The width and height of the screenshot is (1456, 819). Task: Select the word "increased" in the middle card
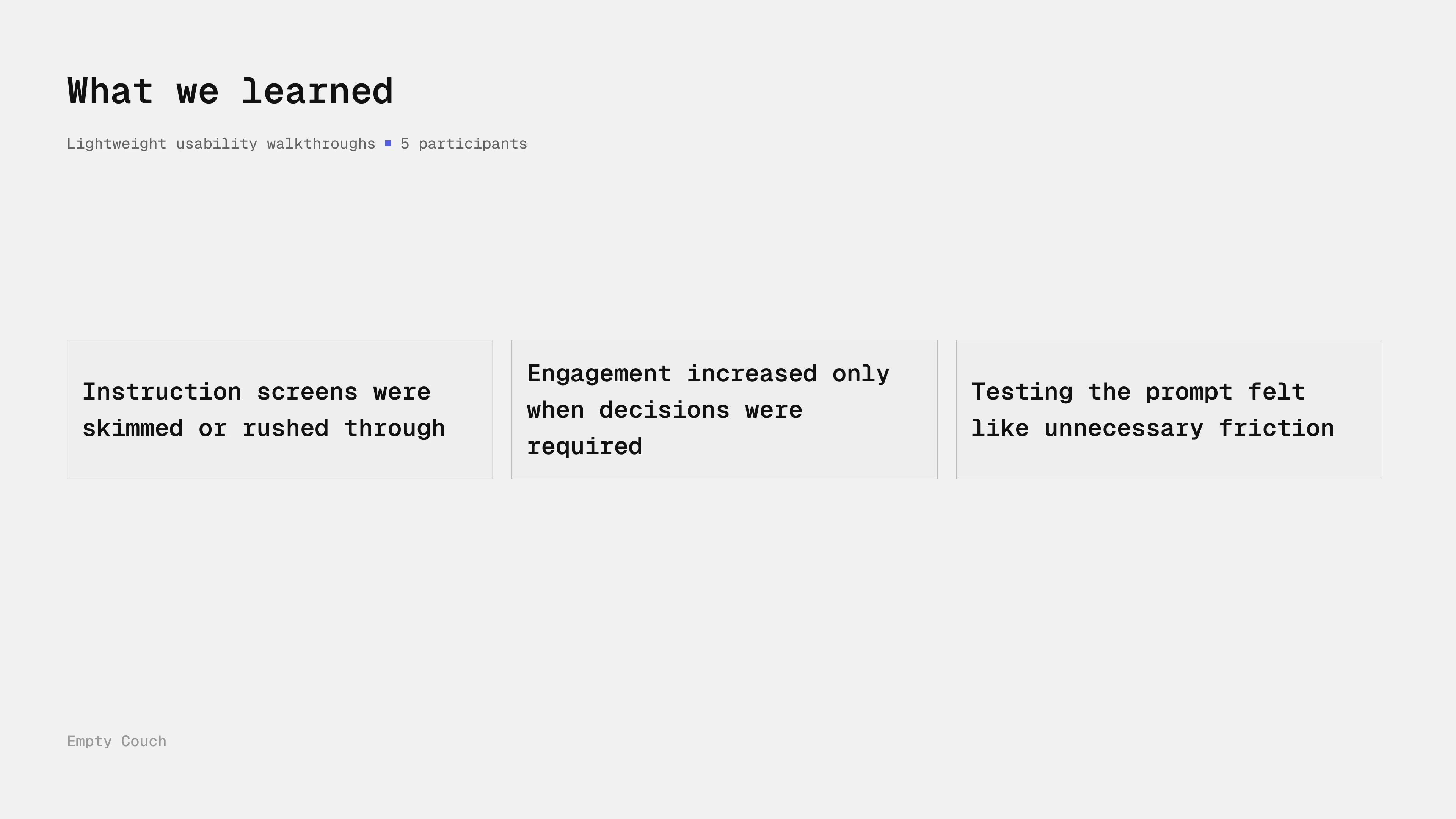tap(752, 374)
